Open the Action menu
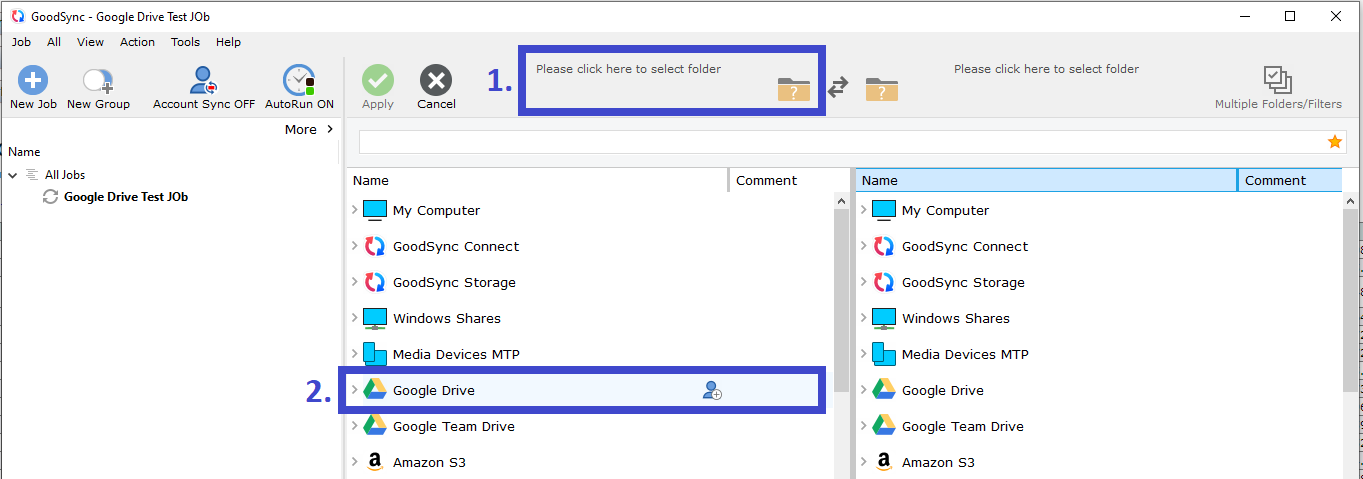The height and width of the screenshot is (479, 1363). point(137,42)
